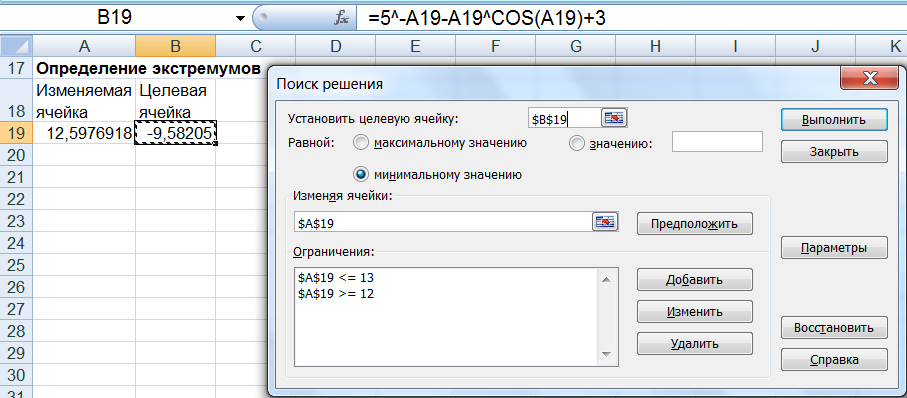
Task: Click the Удалить constraint button
Action: 695,344
